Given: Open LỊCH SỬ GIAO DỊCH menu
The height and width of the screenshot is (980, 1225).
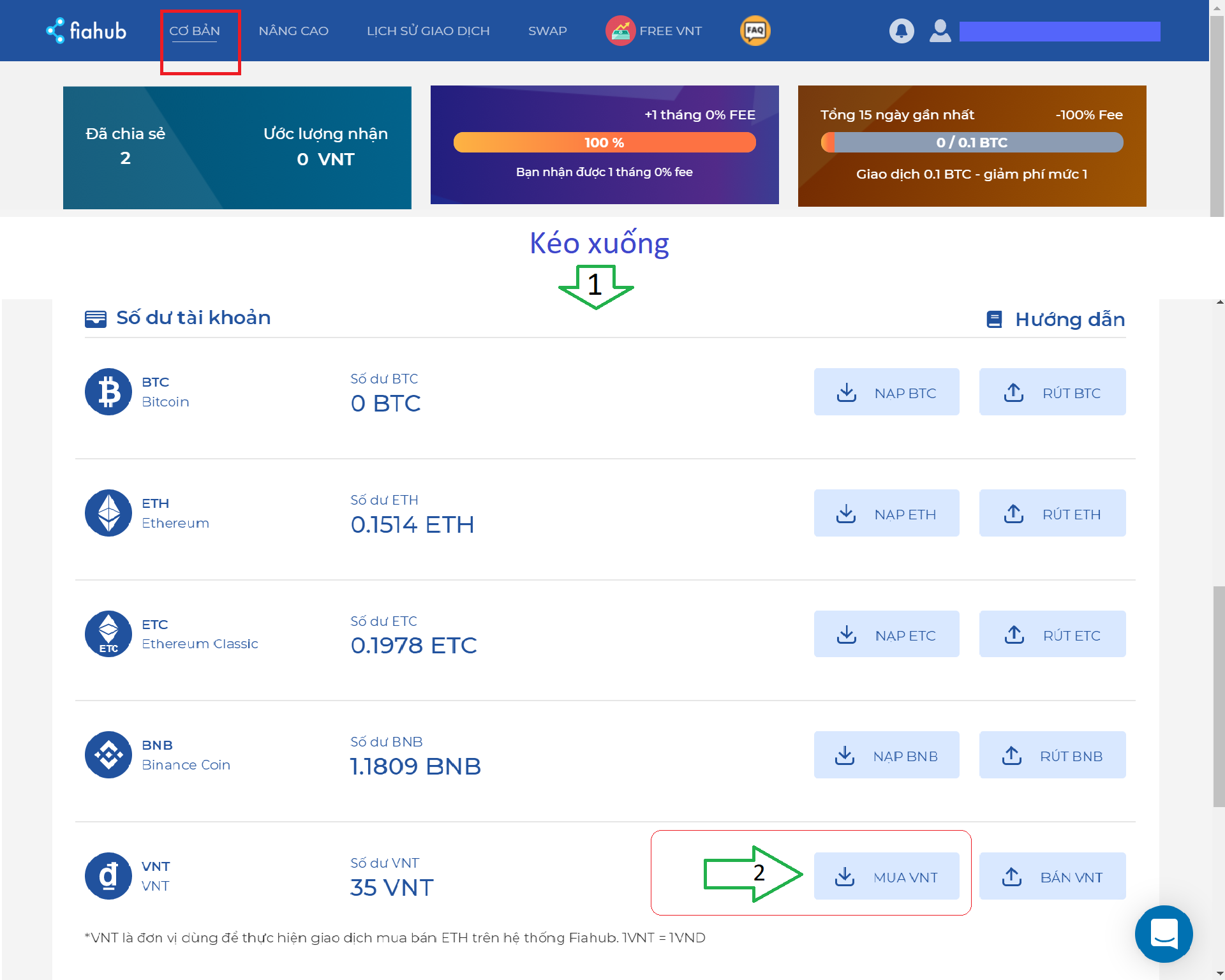Looking at the screenshot, I should pyautogui.click(x=428, y=31).
